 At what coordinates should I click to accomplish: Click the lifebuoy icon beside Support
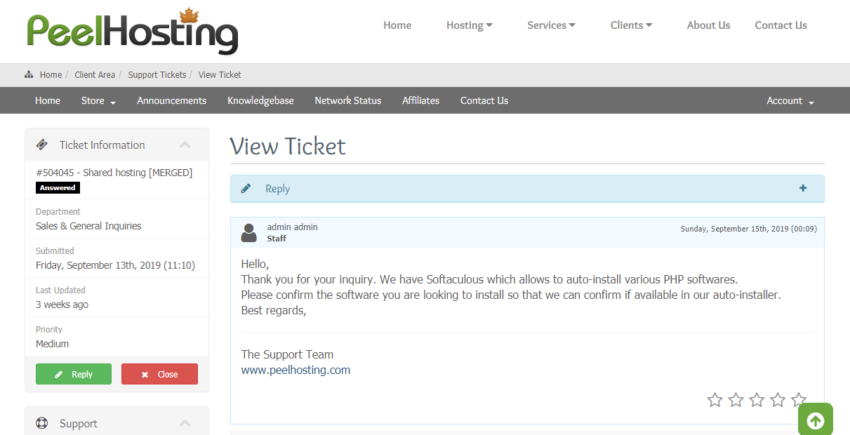[42, 423]
